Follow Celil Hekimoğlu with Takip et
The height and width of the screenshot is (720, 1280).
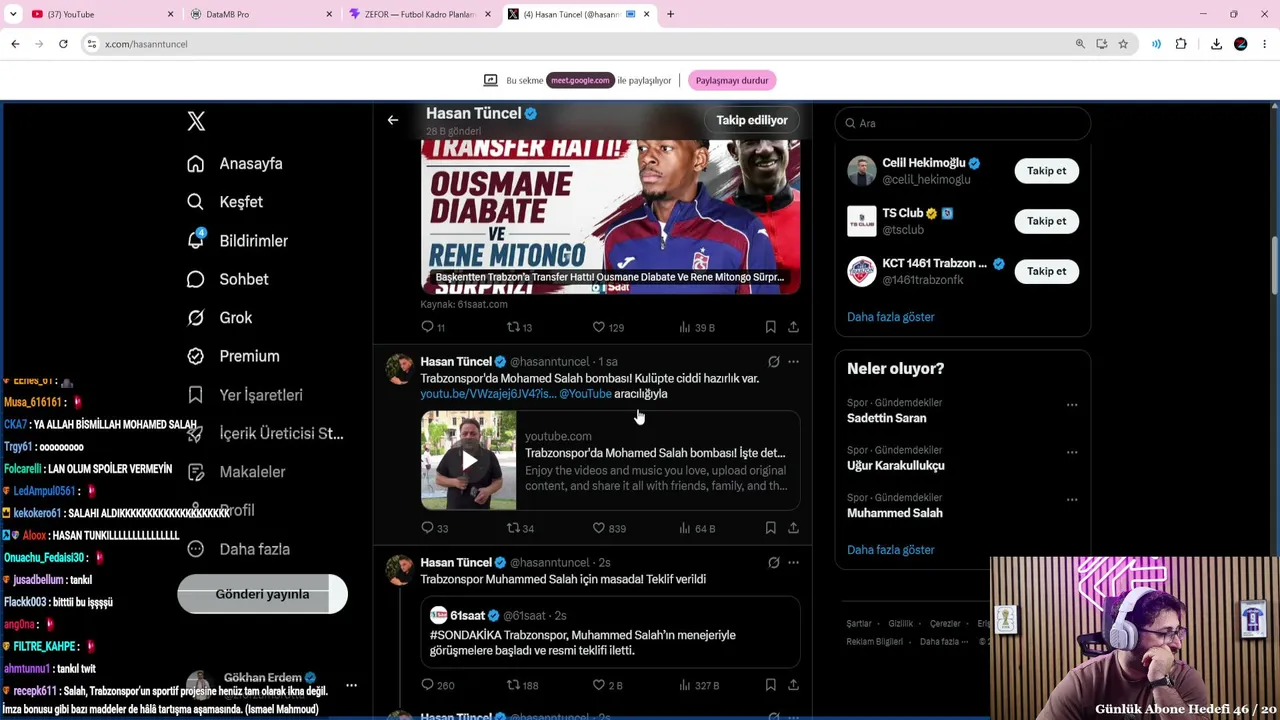coord(1046,171)
